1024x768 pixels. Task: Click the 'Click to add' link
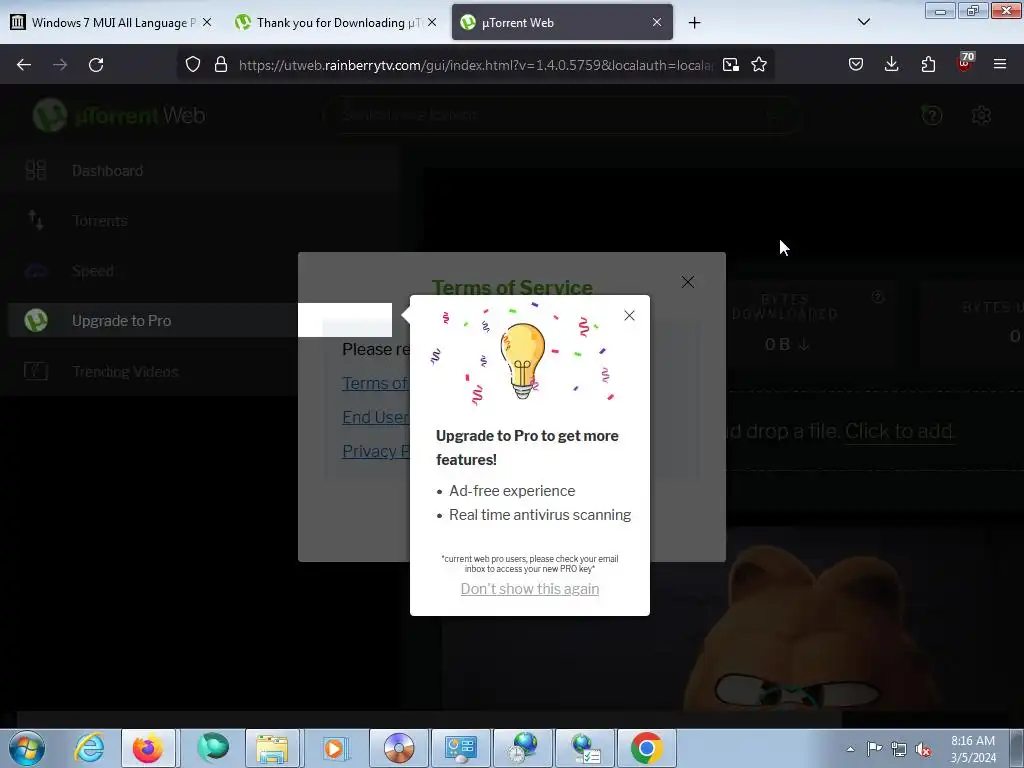click(x=900, y=431)
